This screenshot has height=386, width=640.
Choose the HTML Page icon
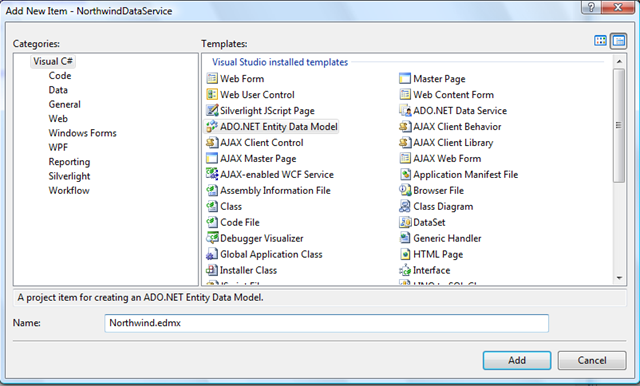click(x=405, y=254)
